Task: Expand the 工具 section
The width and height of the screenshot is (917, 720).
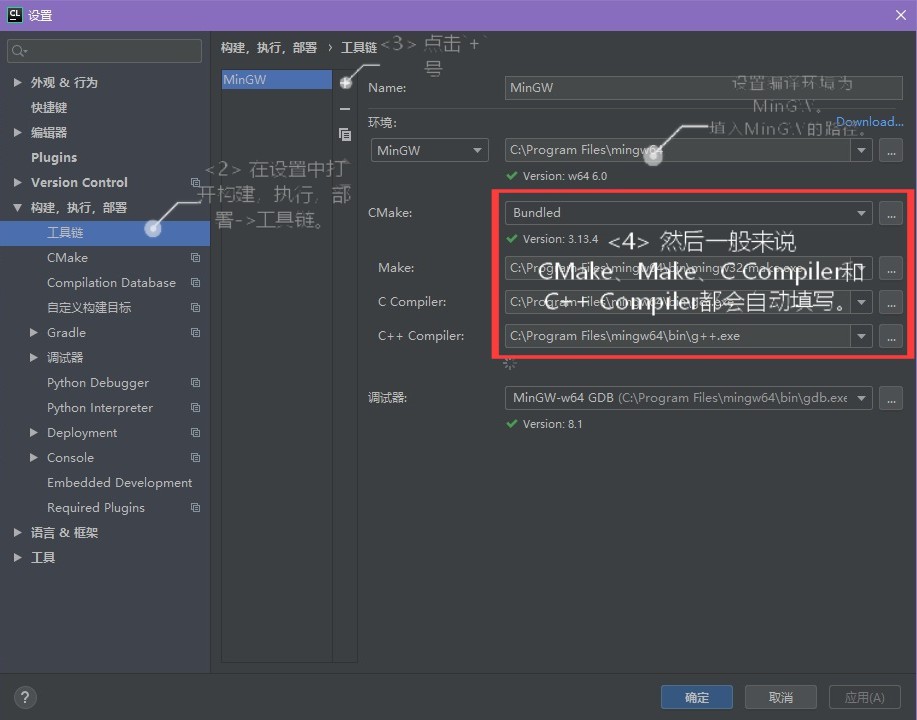Action: coord(18,557)
